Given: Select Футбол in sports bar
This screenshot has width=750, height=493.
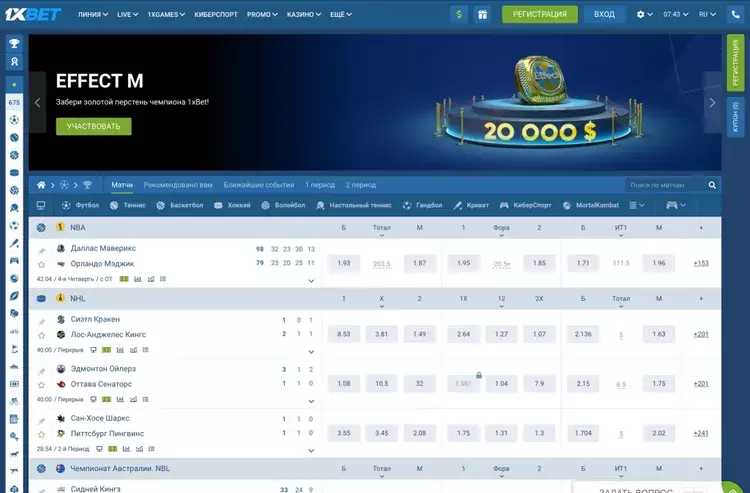Looking at the screenshot, I should click(x=80, y=205).
